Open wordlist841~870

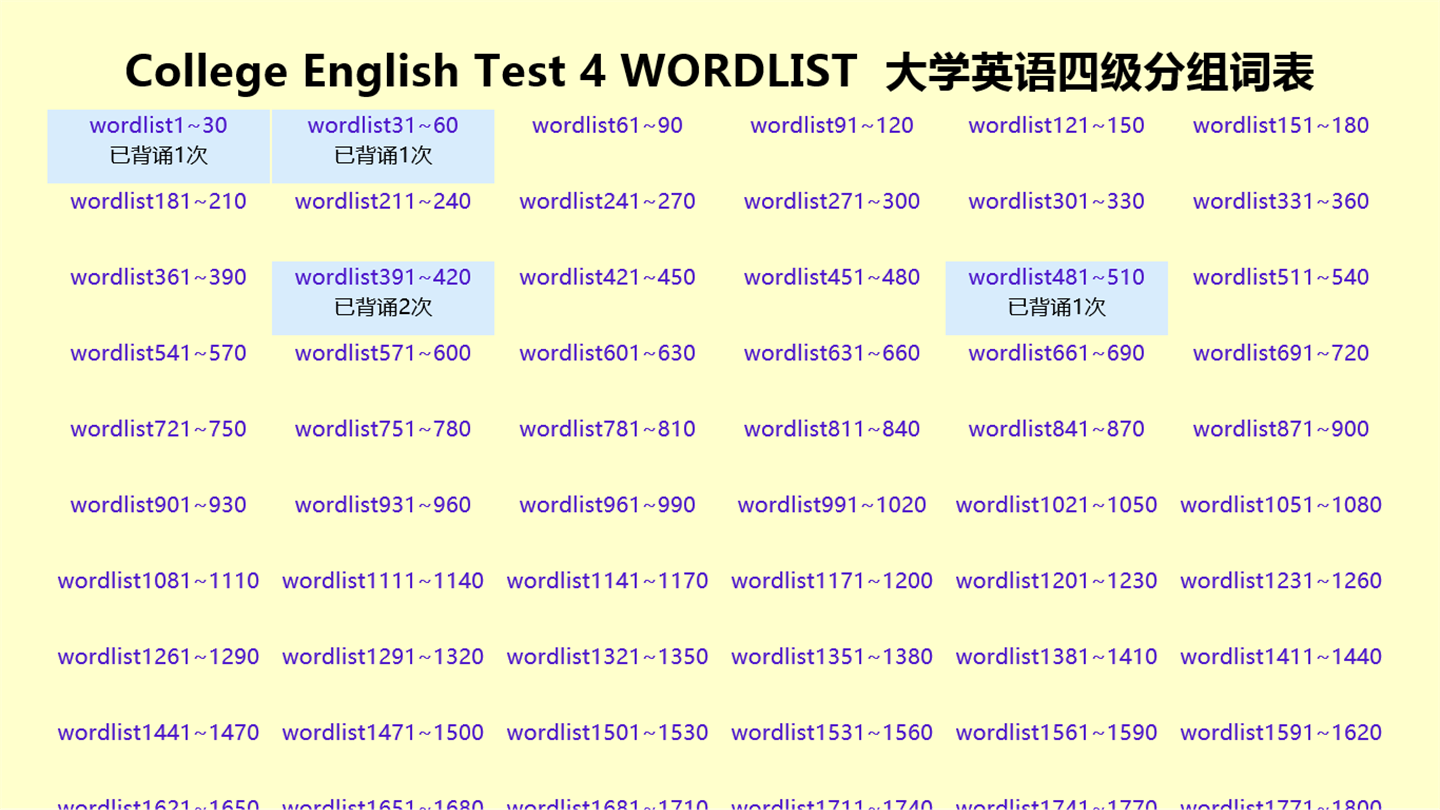[x=1056, y=429]
